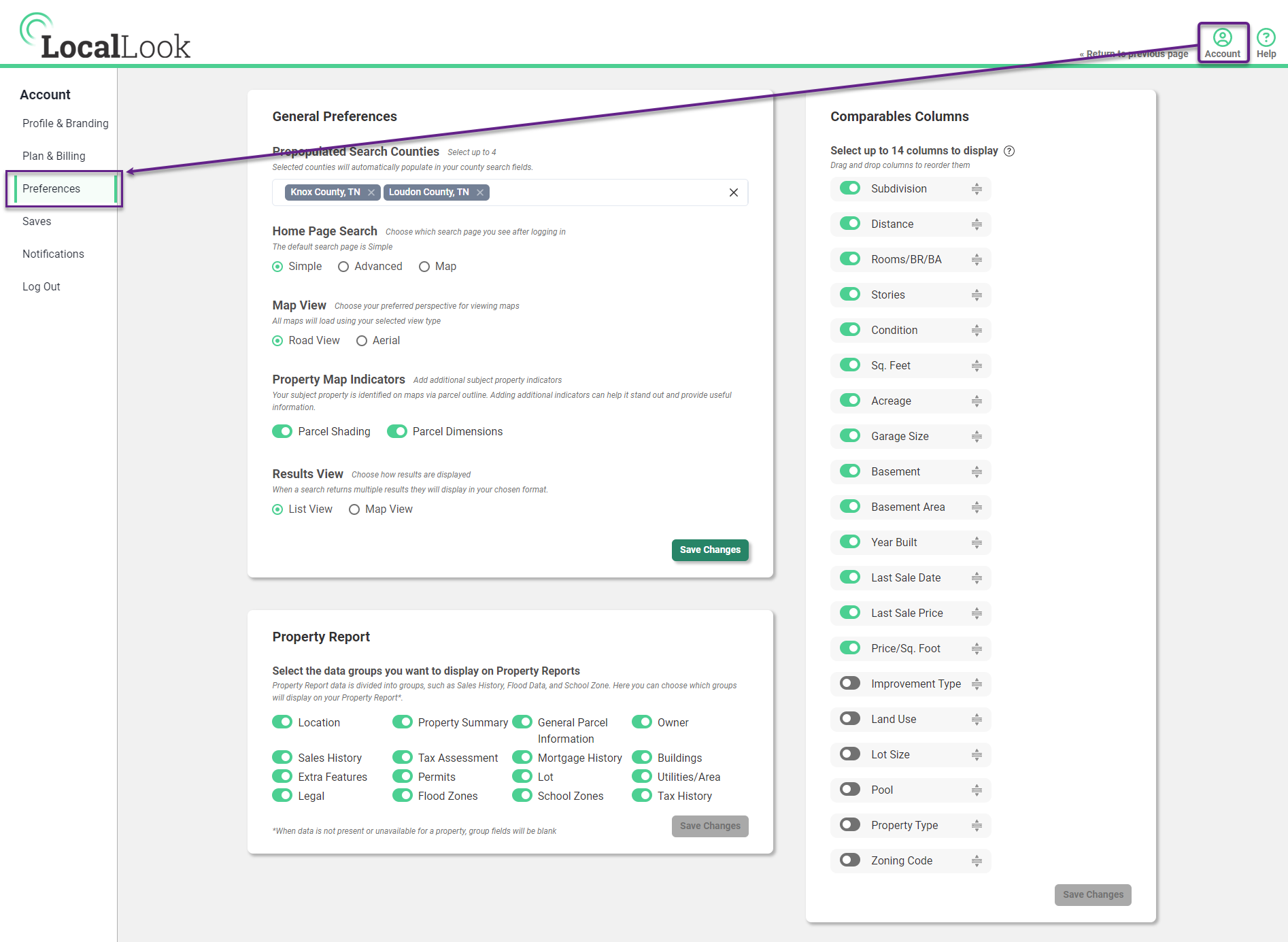Image resolution: width=1288 pixels, height=942 pixels.
Task: Go to Notifications in the Account menu
Action: pyautogui.click(x=53, y=254)
